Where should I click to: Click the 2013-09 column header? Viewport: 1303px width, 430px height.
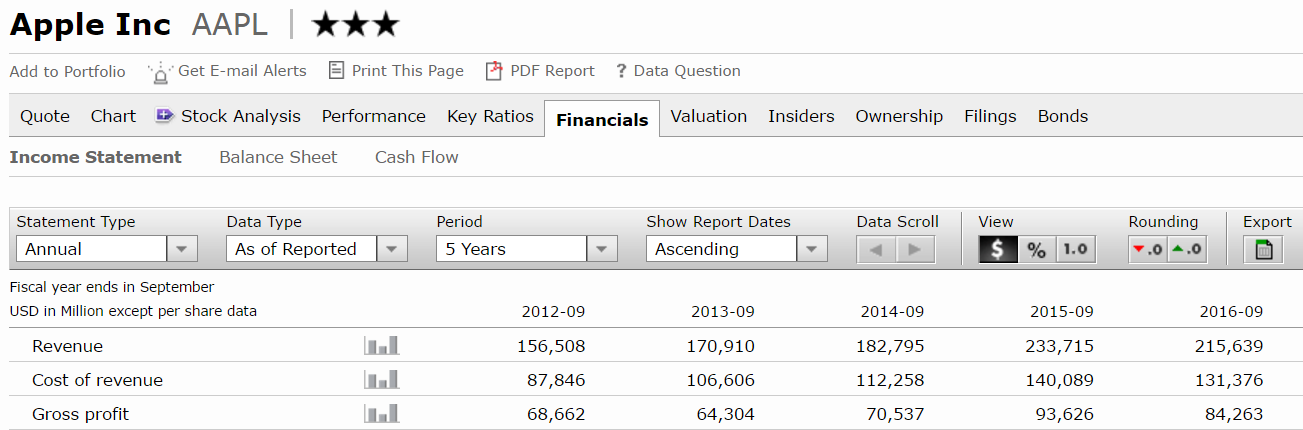723,312
